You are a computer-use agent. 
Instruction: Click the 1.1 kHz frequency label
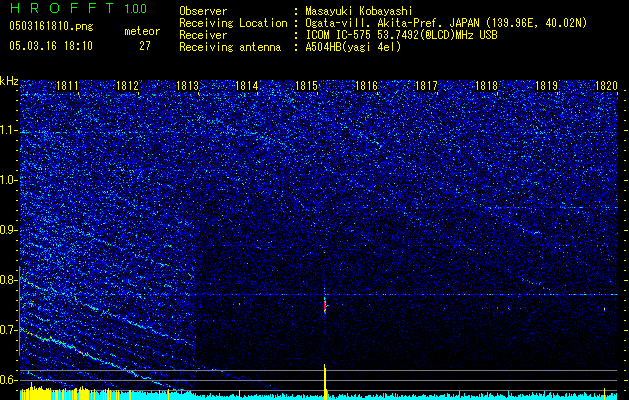[x=9, y=130]
